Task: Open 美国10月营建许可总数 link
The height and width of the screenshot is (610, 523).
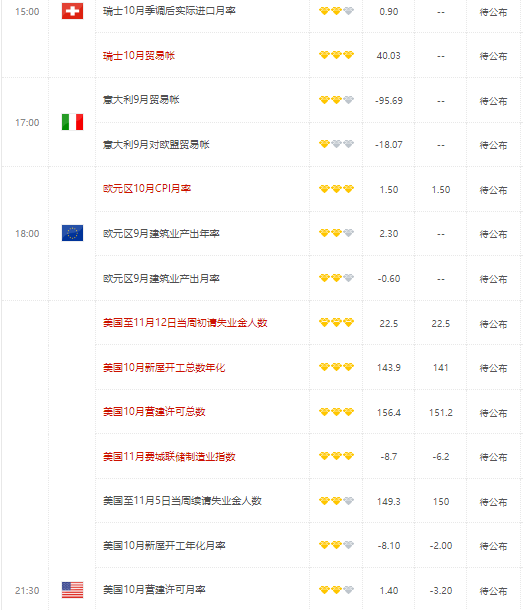Action: coord(154,412)
